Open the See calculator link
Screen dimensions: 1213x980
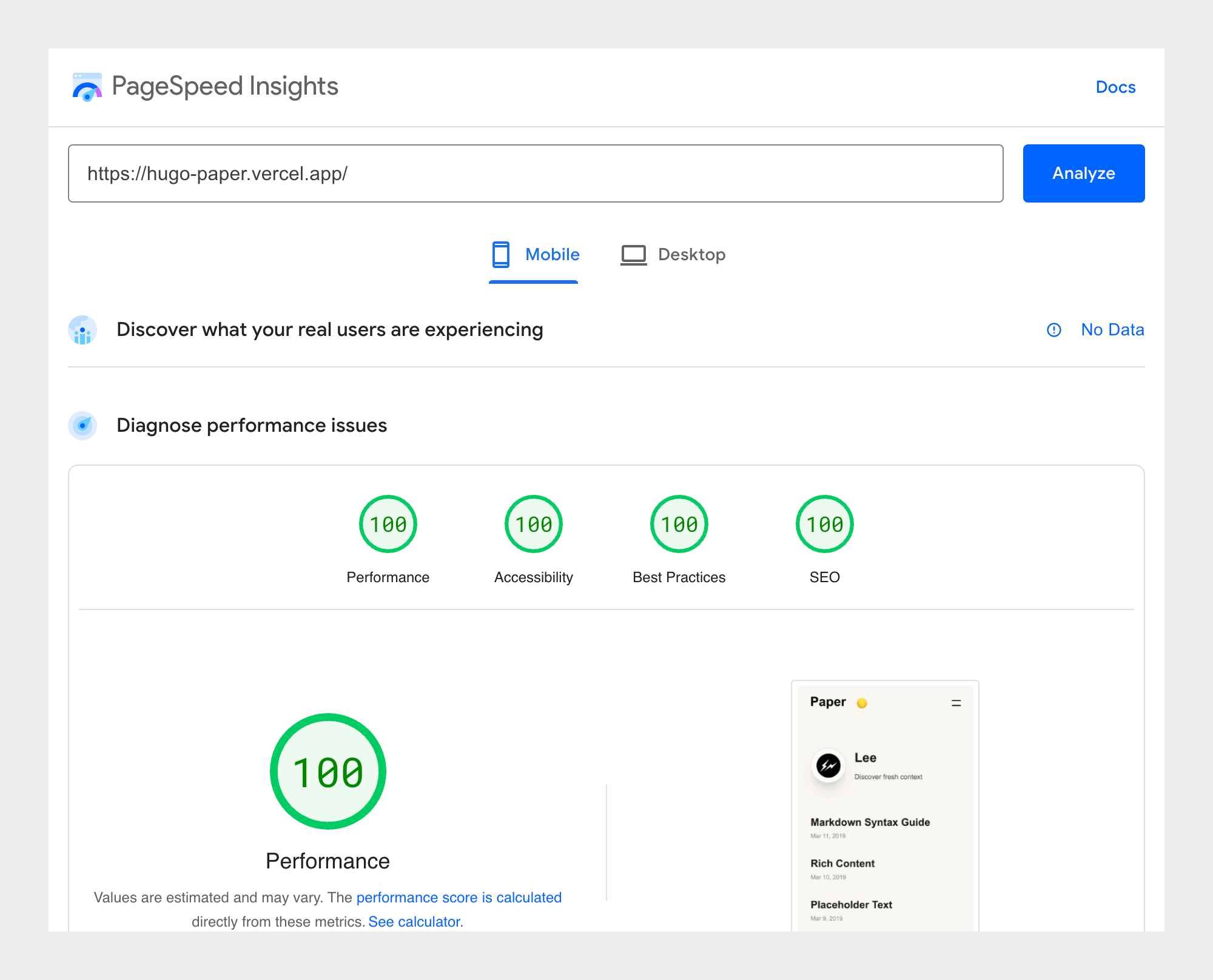(x=415, y=922)
